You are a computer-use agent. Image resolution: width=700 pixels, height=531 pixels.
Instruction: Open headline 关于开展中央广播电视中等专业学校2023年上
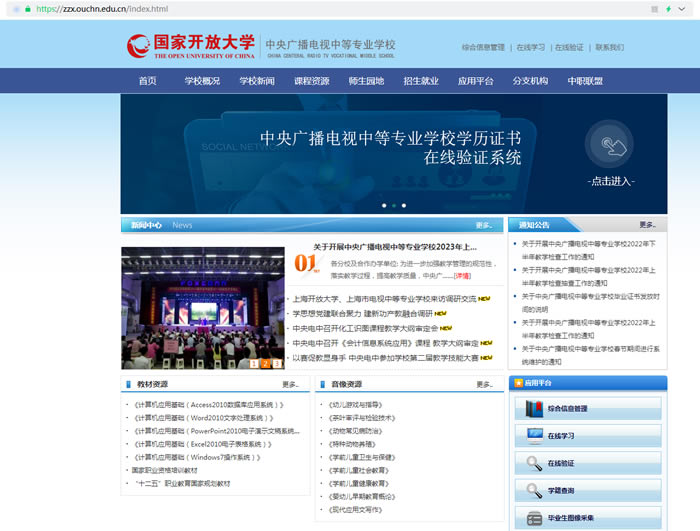click(x=395, y=247)
